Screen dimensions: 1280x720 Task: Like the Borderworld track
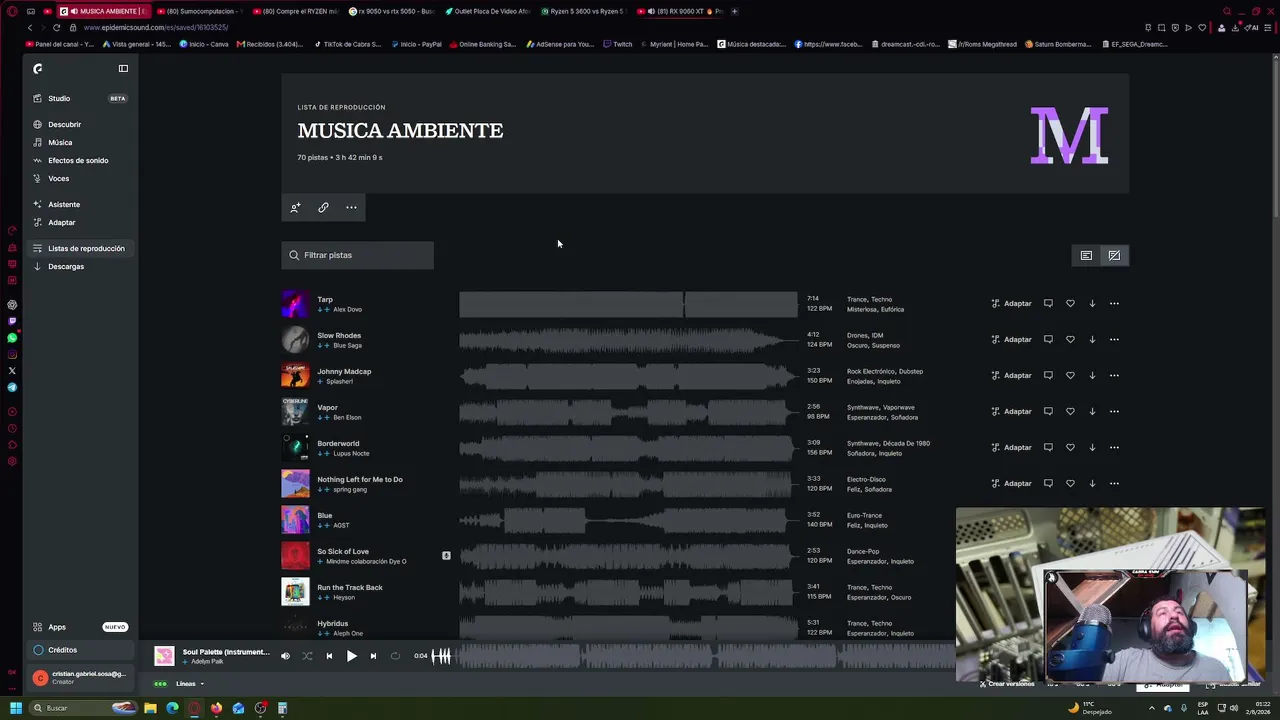click(x=1070, y=447)
